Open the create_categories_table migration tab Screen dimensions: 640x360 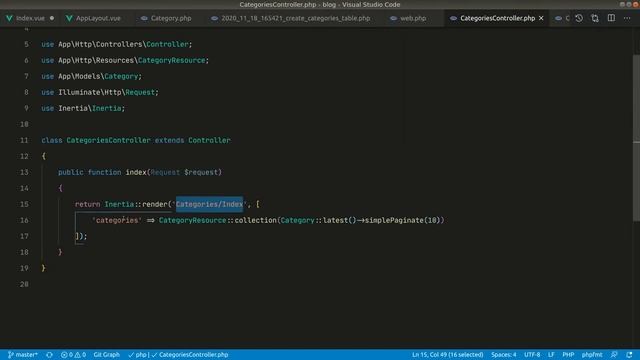click(x=296, y=18)
